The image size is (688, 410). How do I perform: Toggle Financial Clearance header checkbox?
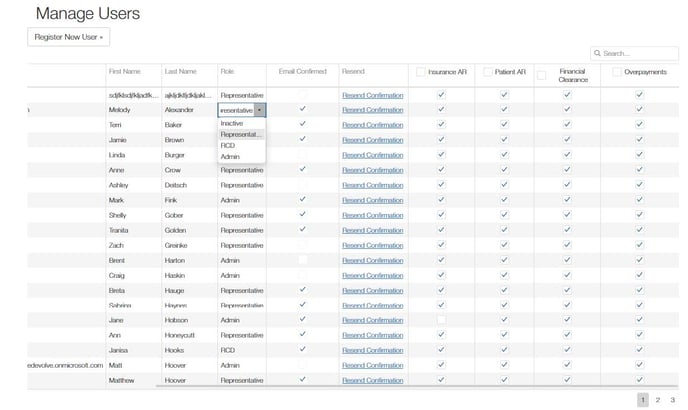541,74
